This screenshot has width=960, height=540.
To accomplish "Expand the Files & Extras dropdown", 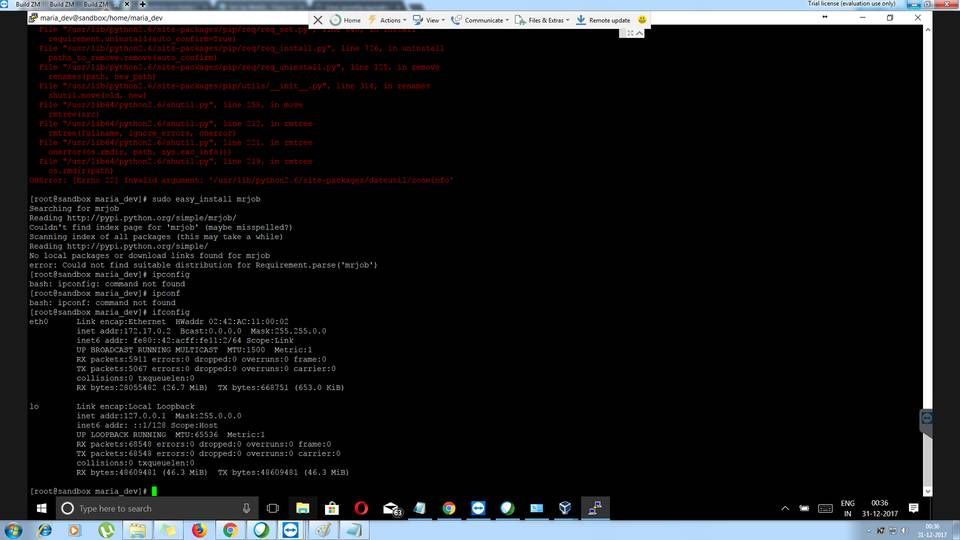I will (542, 20).
